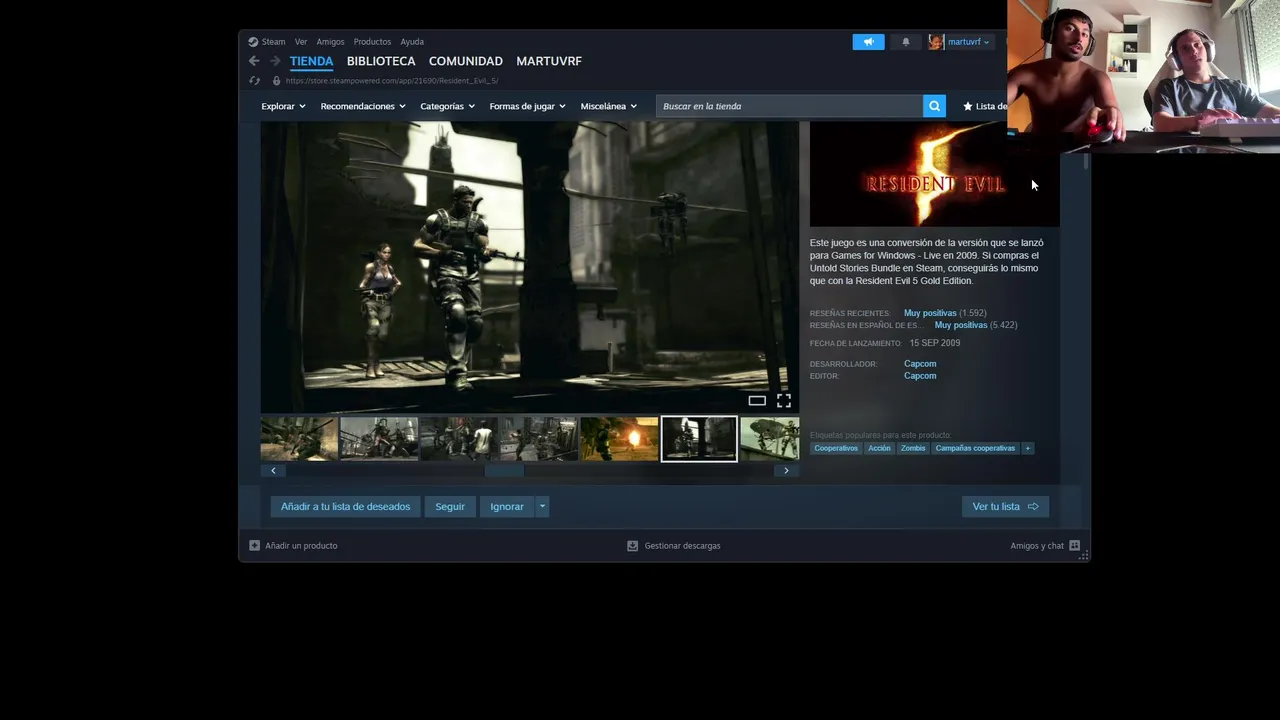Click the right arrow under thumbnails
This screenshot has width=1280, height=720.
(x=786, y=470)
